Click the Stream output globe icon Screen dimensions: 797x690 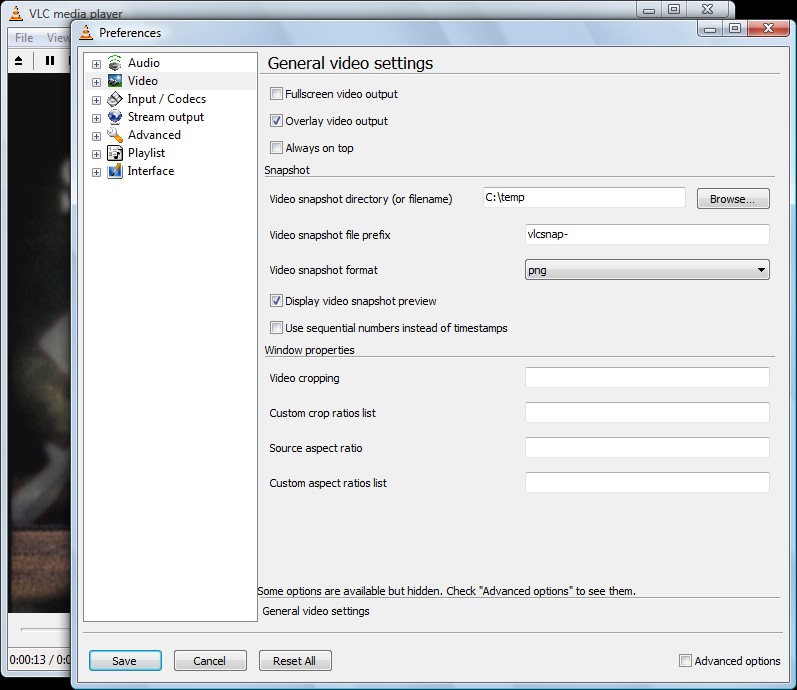115,117
